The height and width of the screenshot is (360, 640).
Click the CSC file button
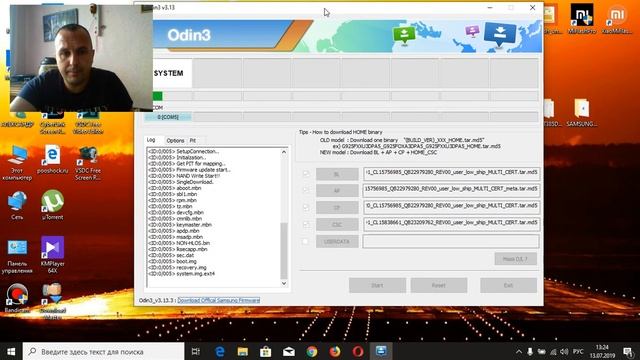[337, 224]
